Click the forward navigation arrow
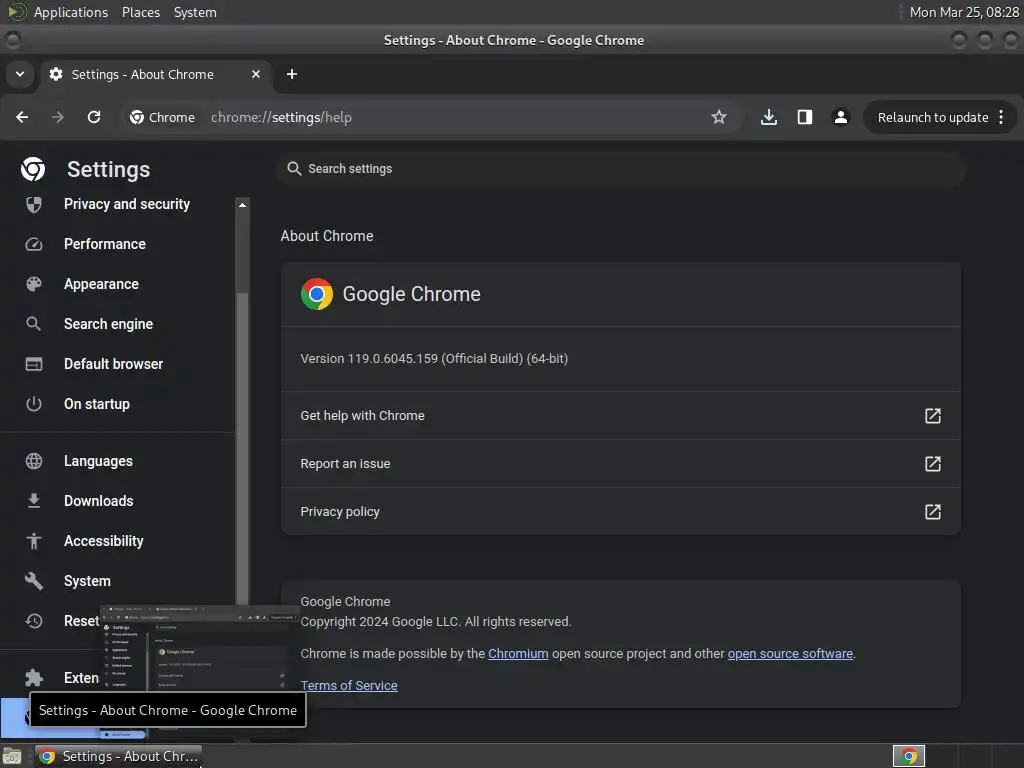This screenshot has height=768, width=1024. tap(58, 117)
